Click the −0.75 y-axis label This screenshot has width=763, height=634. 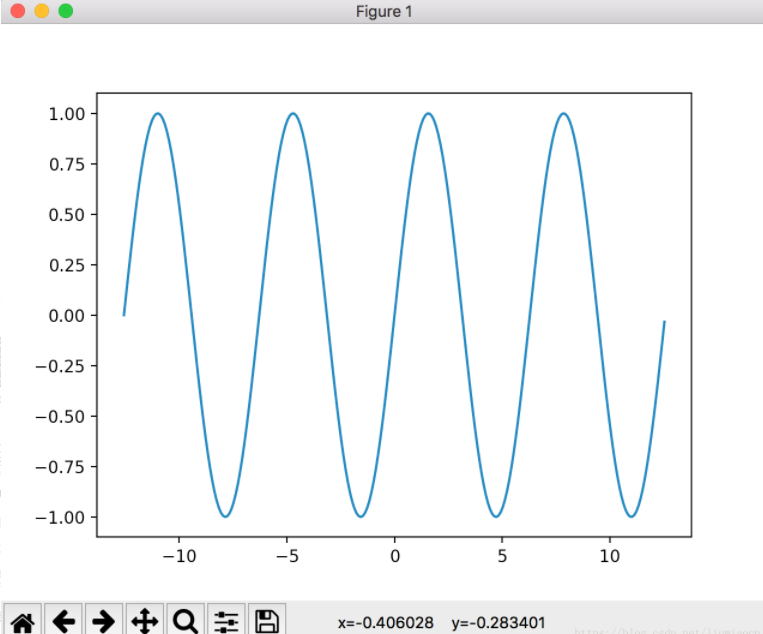pyautogui.click(x=60, y=467)
